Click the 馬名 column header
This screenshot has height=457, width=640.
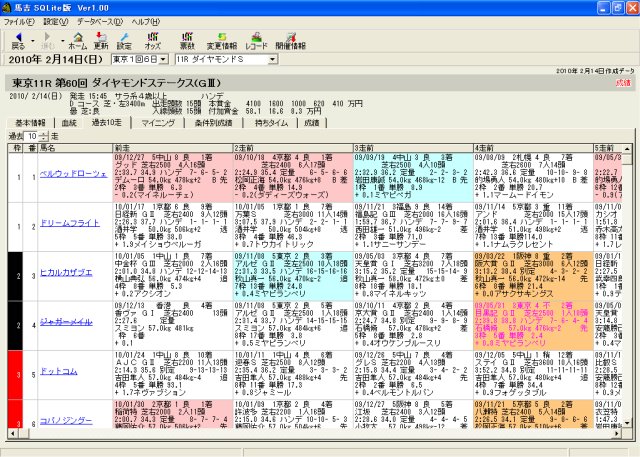75,148
